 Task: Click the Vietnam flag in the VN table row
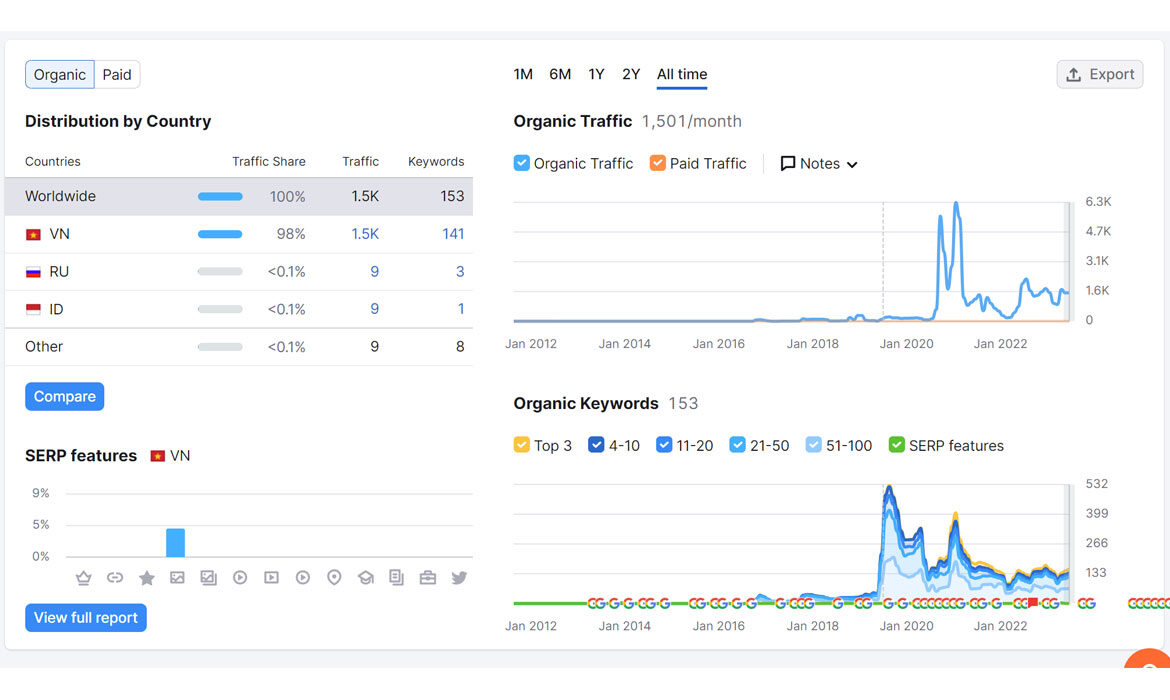click(x=33, y=234)
